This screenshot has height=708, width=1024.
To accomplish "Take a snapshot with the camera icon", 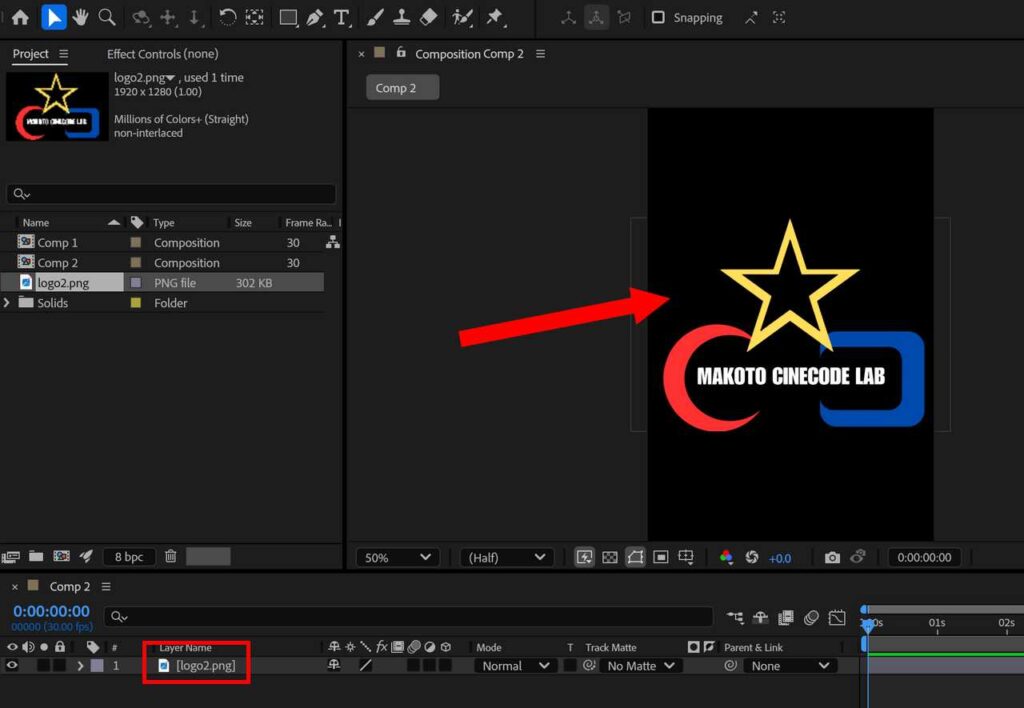I will point(832,557).
